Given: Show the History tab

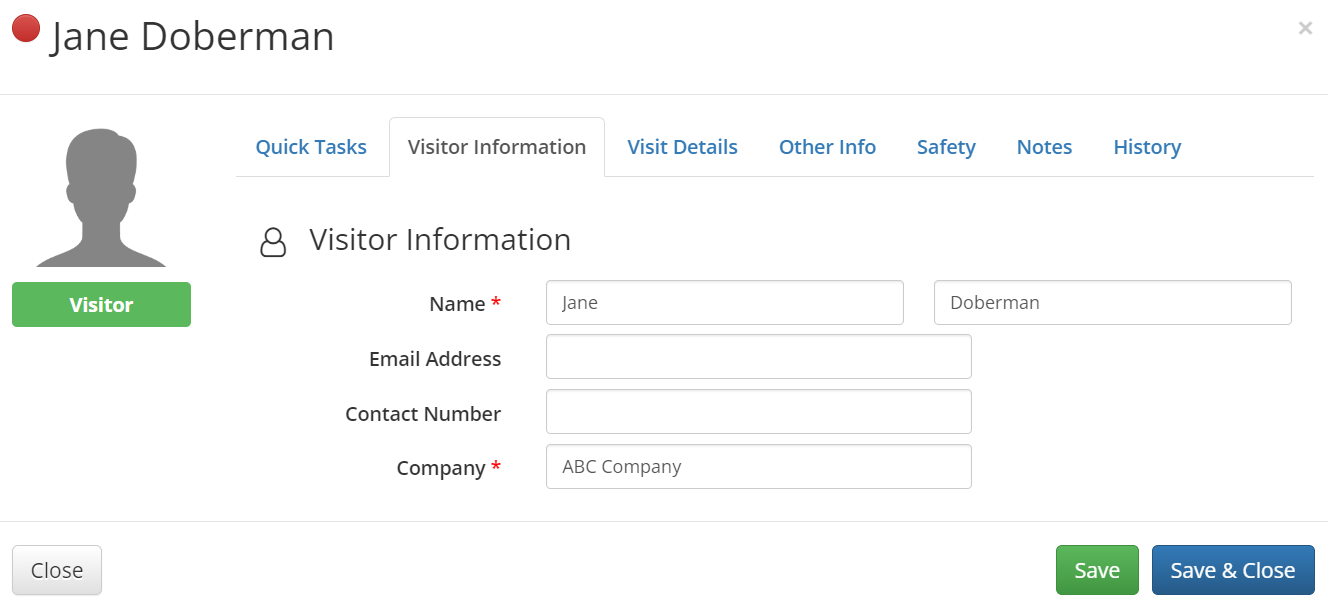Looking at the screenshot, I should point(1147,147).
